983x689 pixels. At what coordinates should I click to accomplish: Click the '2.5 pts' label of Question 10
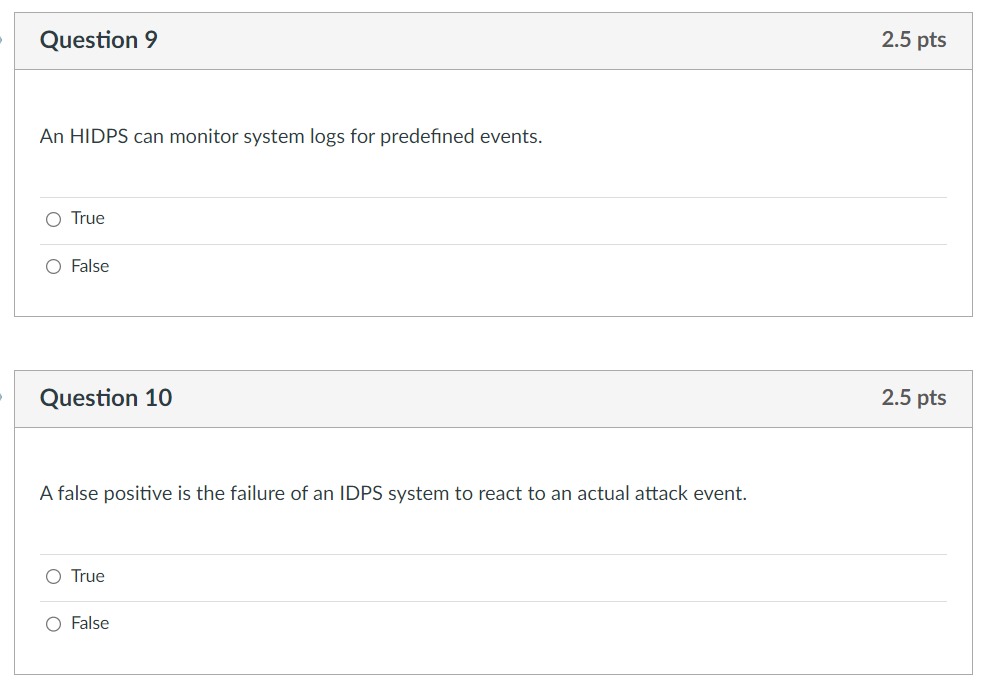[913, 398]
